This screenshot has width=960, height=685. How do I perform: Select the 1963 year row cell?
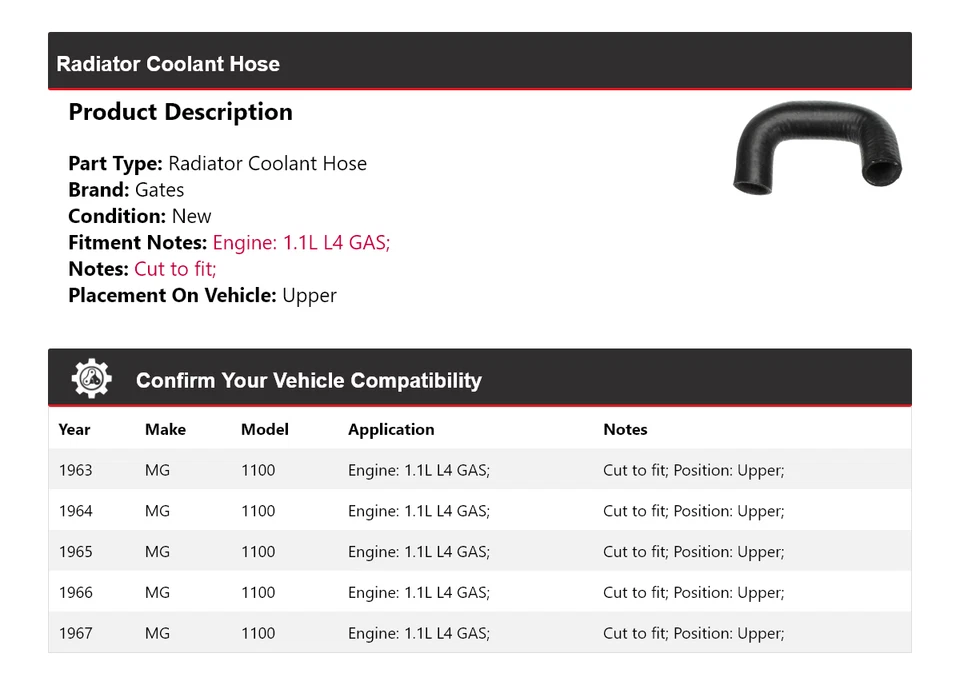75,470
